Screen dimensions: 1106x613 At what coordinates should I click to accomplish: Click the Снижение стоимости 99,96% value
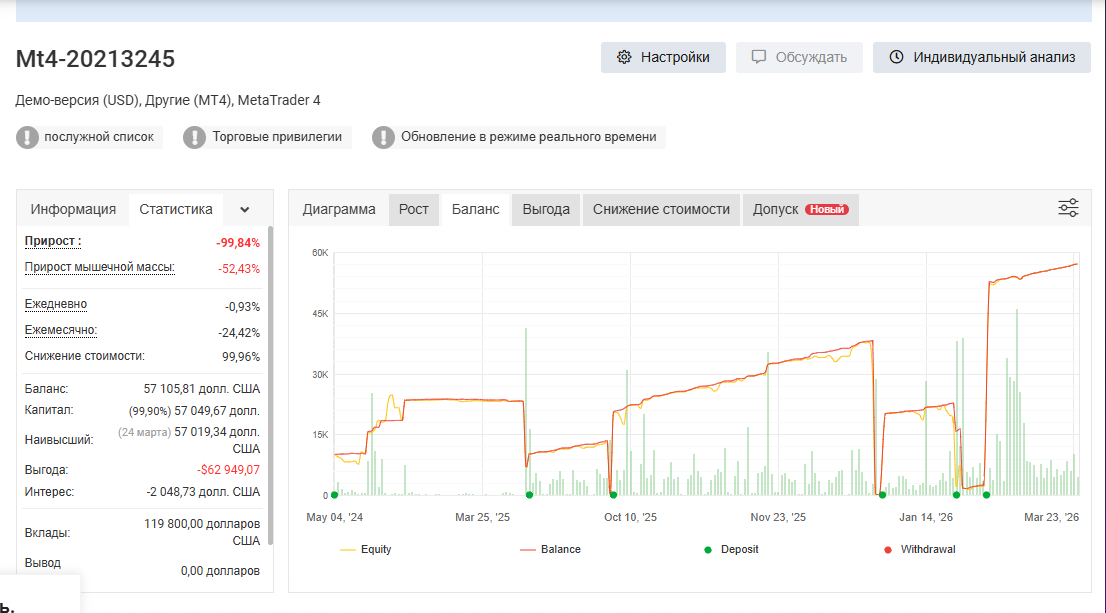[x=241, y=357]
